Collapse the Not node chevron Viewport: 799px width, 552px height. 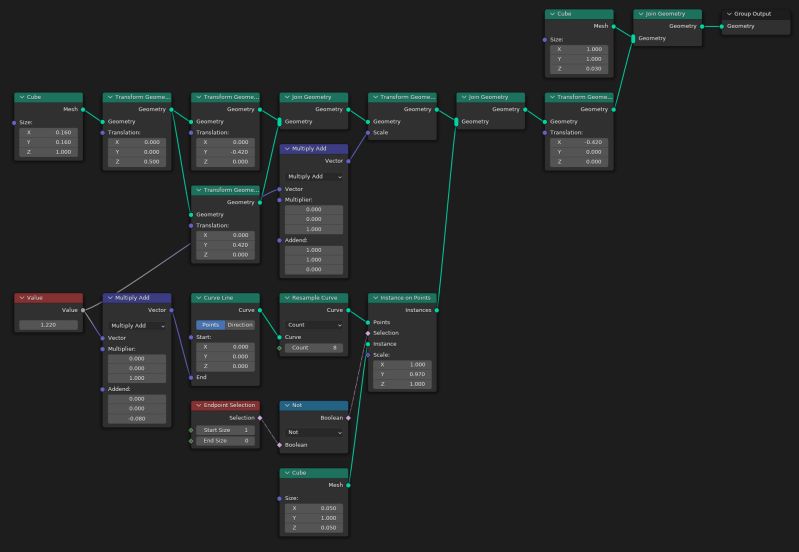[x=287, y=405]
